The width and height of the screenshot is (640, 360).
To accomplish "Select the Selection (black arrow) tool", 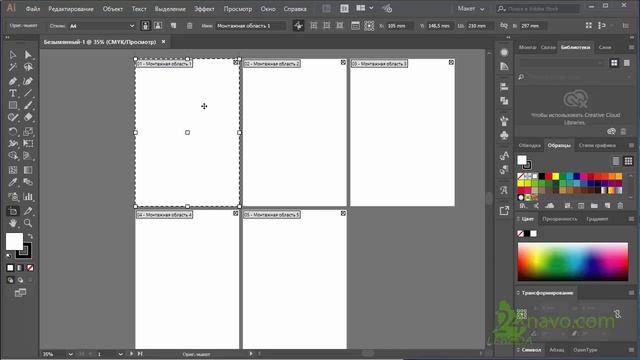I will tap(13, 55).
